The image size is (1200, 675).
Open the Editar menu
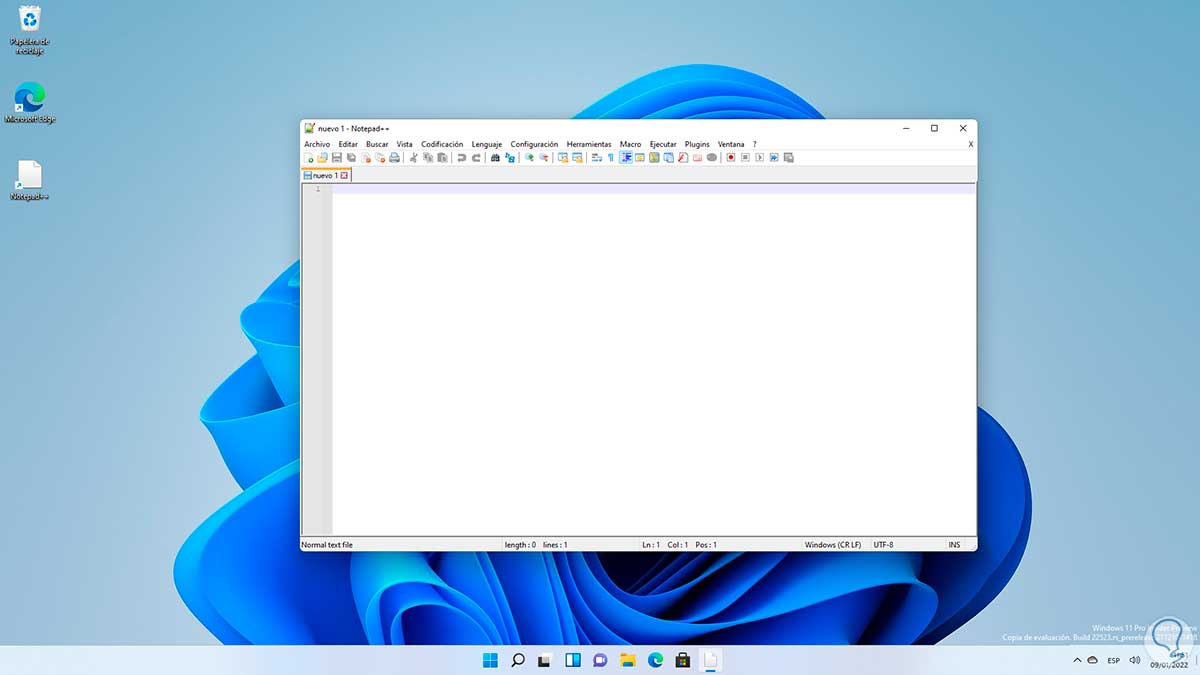(x=348, y=144)
